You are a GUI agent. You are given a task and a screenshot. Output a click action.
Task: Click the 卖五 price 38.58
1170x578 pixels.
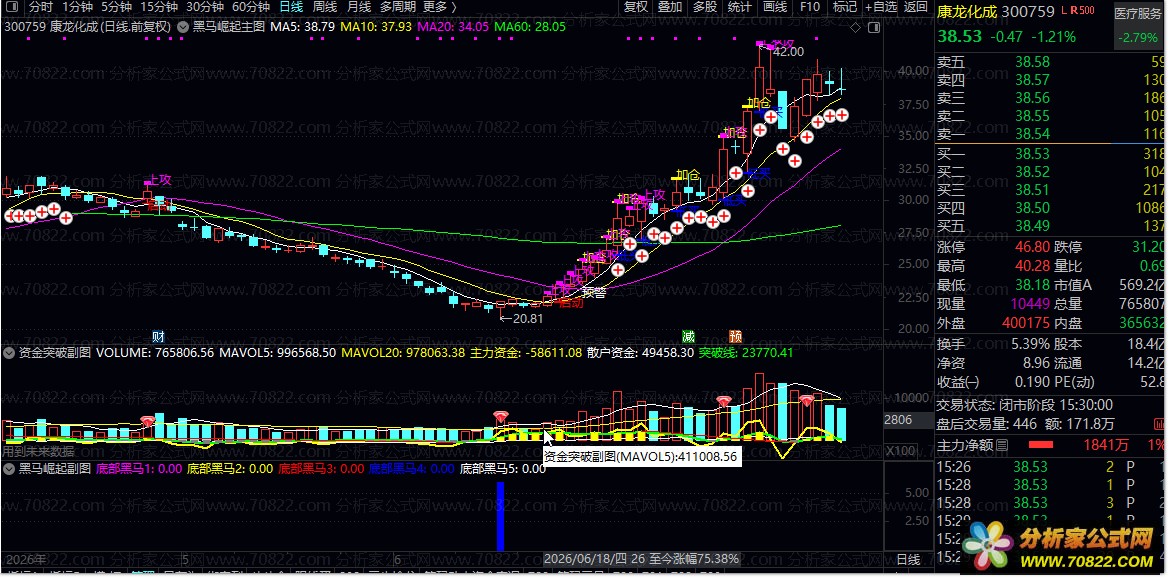coord(1032,62)
